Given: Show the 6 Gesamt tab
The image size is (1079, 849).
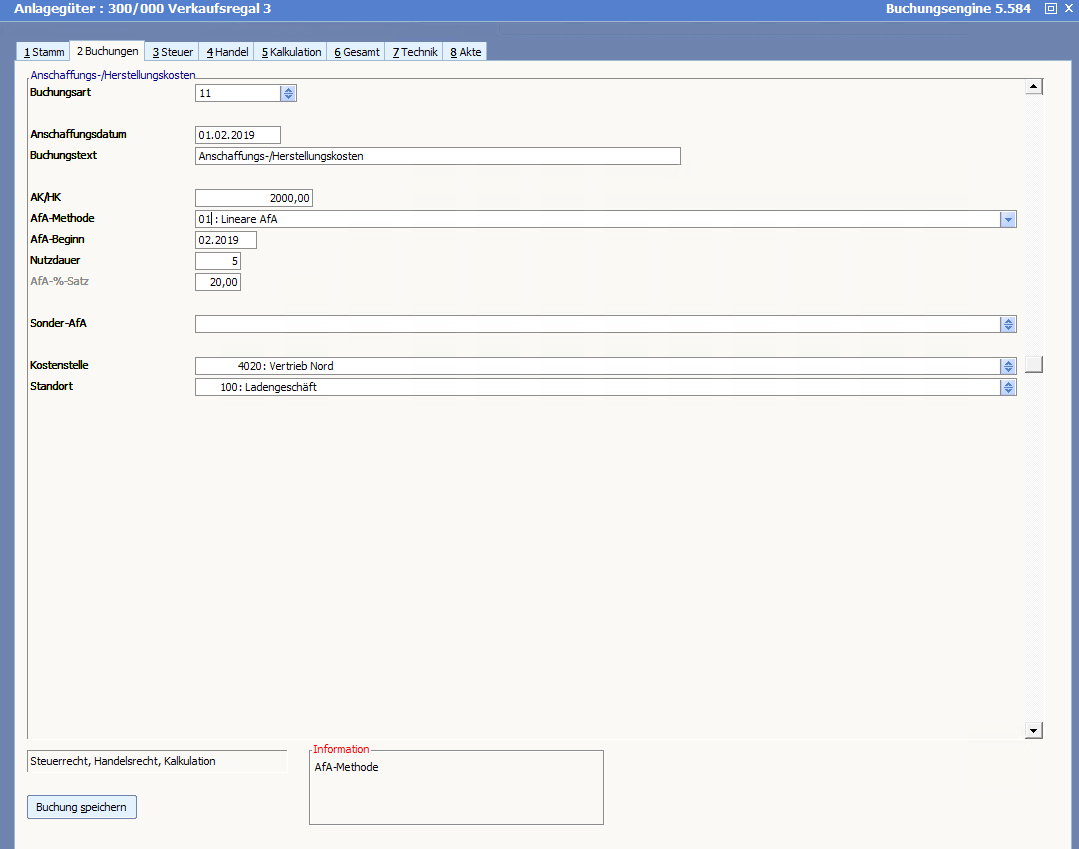Looking at the screenshot, I should coord(357,52).
